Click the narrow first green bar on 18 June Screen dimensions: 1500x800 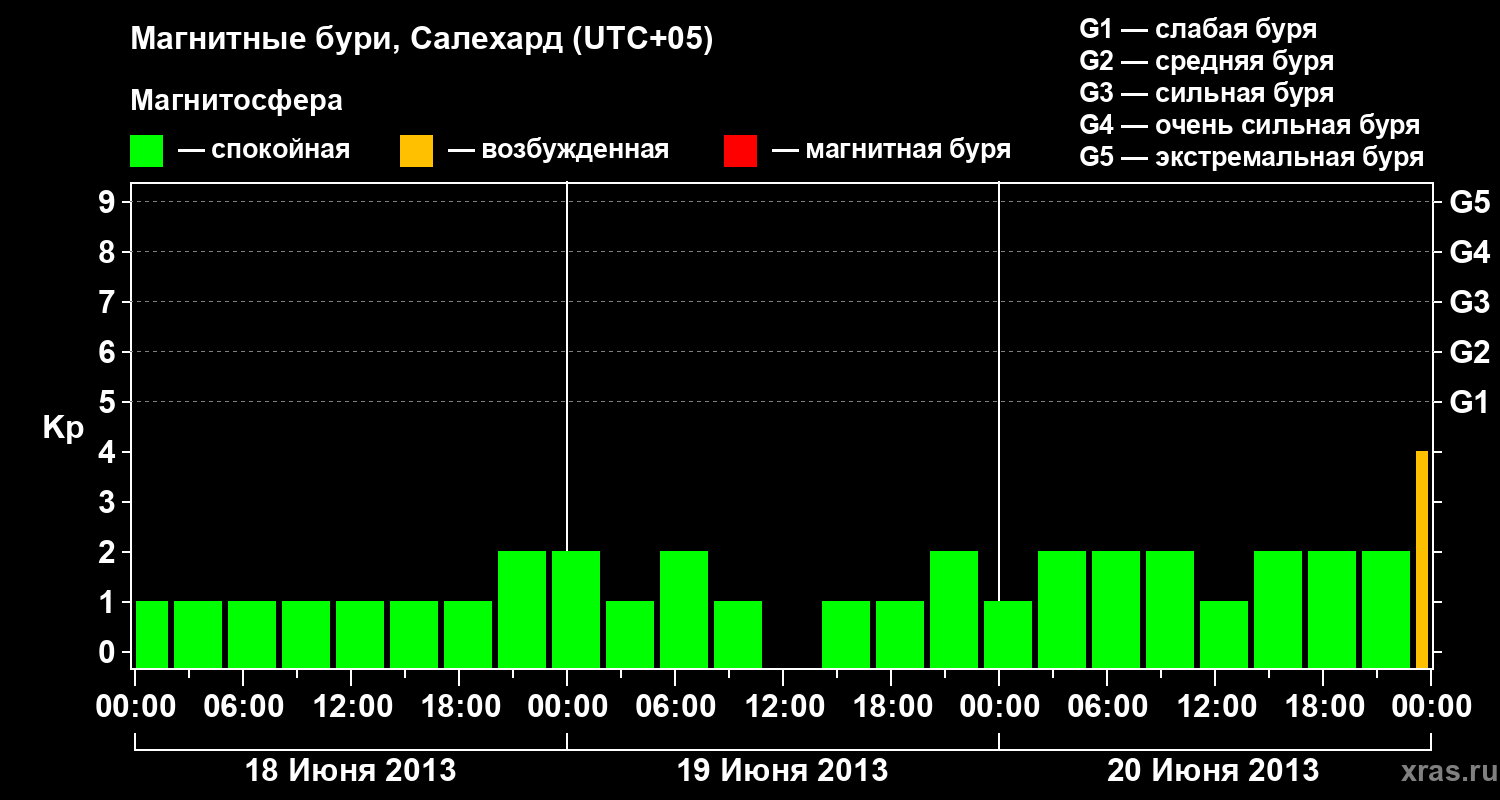pyautogui.click(x=152, y=635)
